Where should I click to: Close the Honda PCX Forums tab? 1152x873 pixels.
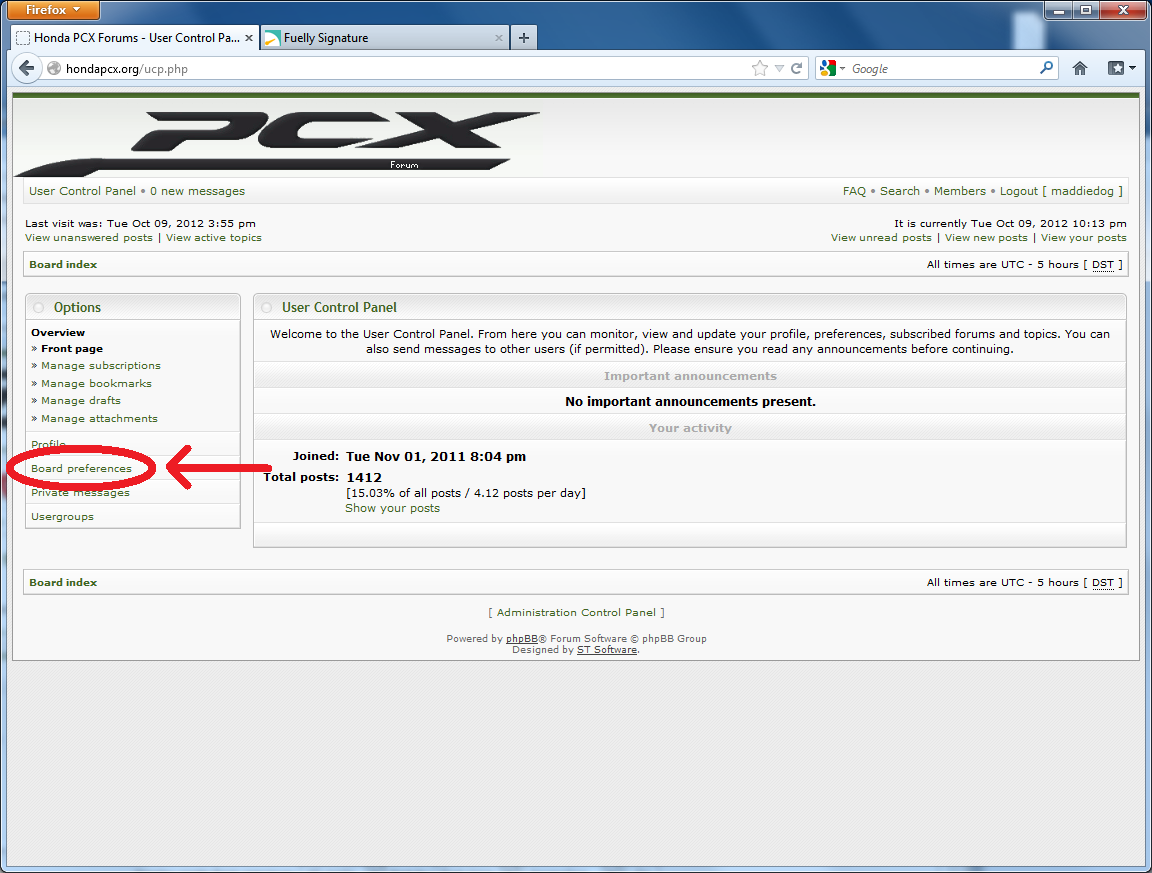pos(249,38)
